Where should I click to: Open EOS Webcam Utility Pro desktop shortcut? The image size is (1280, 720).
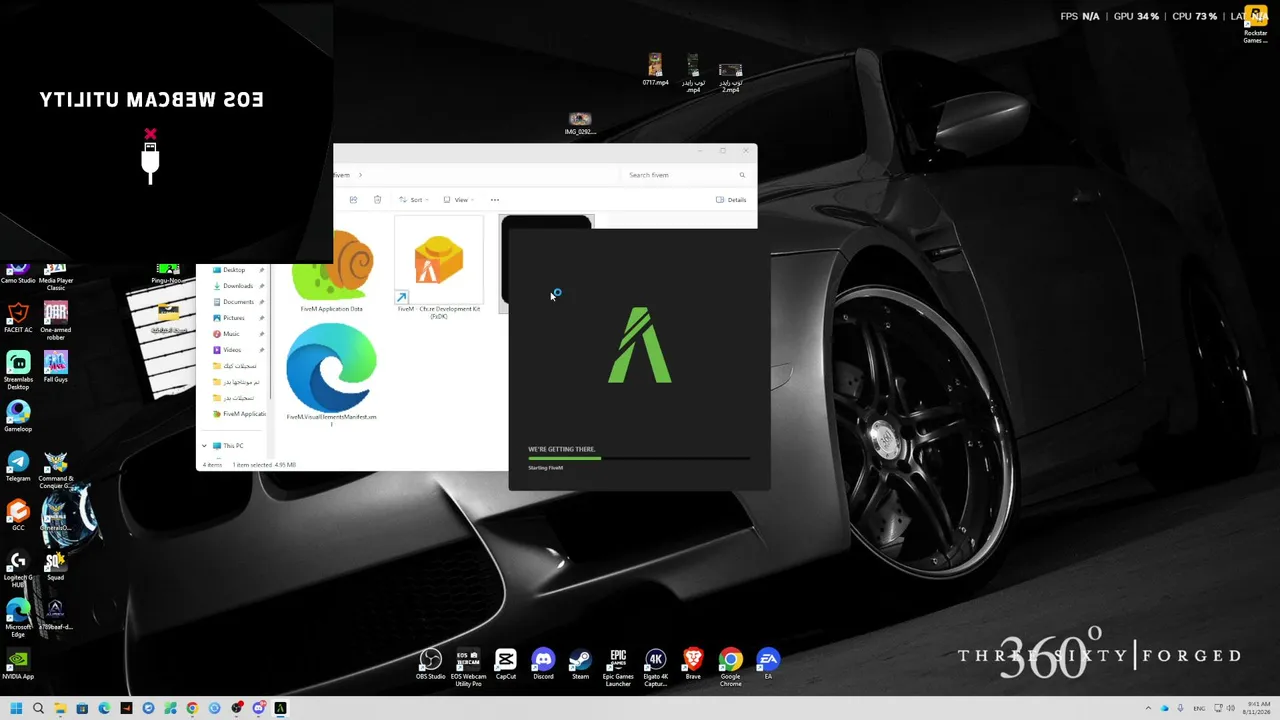pyautogui.click(x=468, y=667)
